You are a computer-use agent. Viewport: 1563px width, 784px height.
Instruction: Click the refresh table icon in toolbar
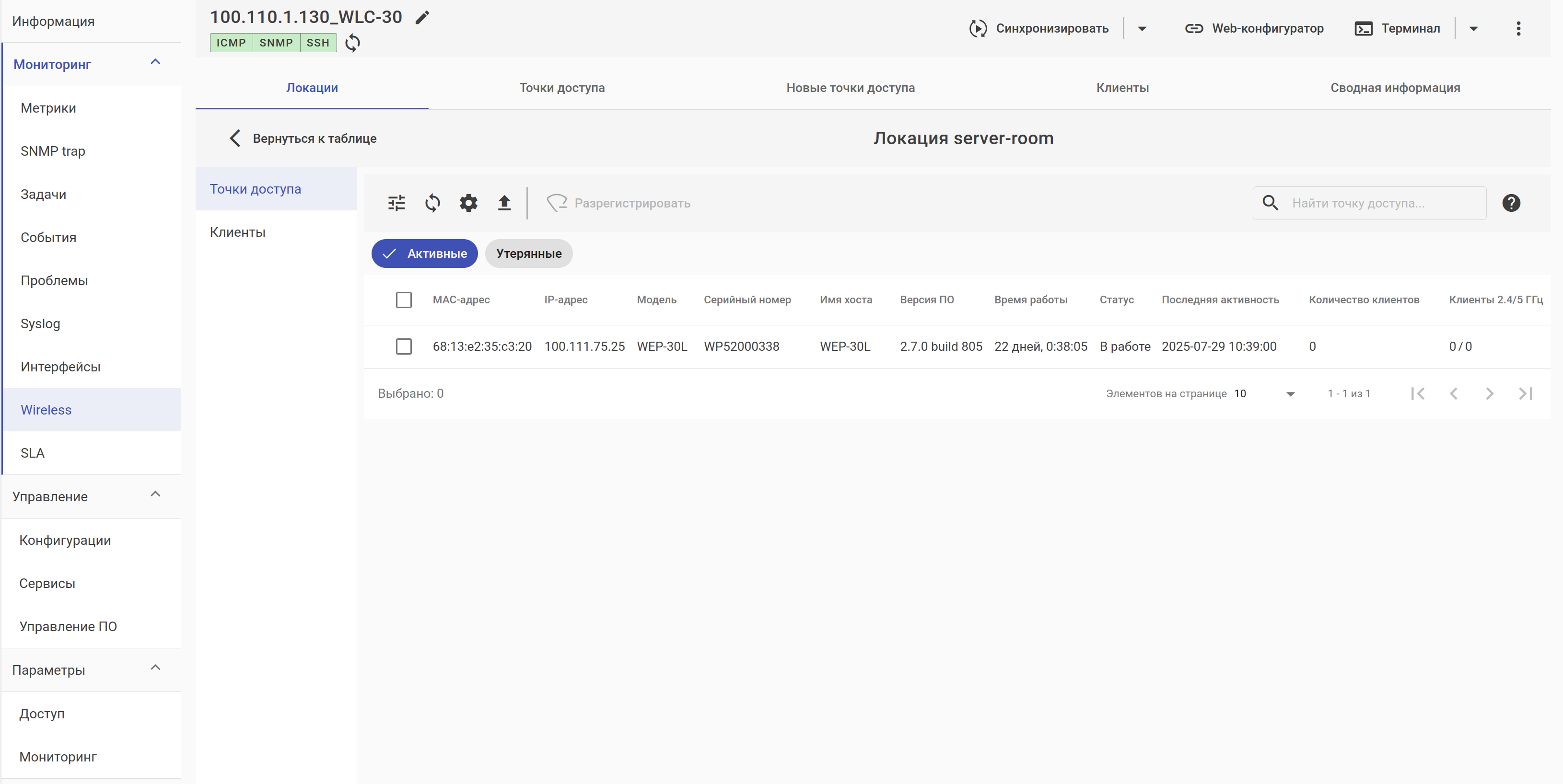click(432, 203)
